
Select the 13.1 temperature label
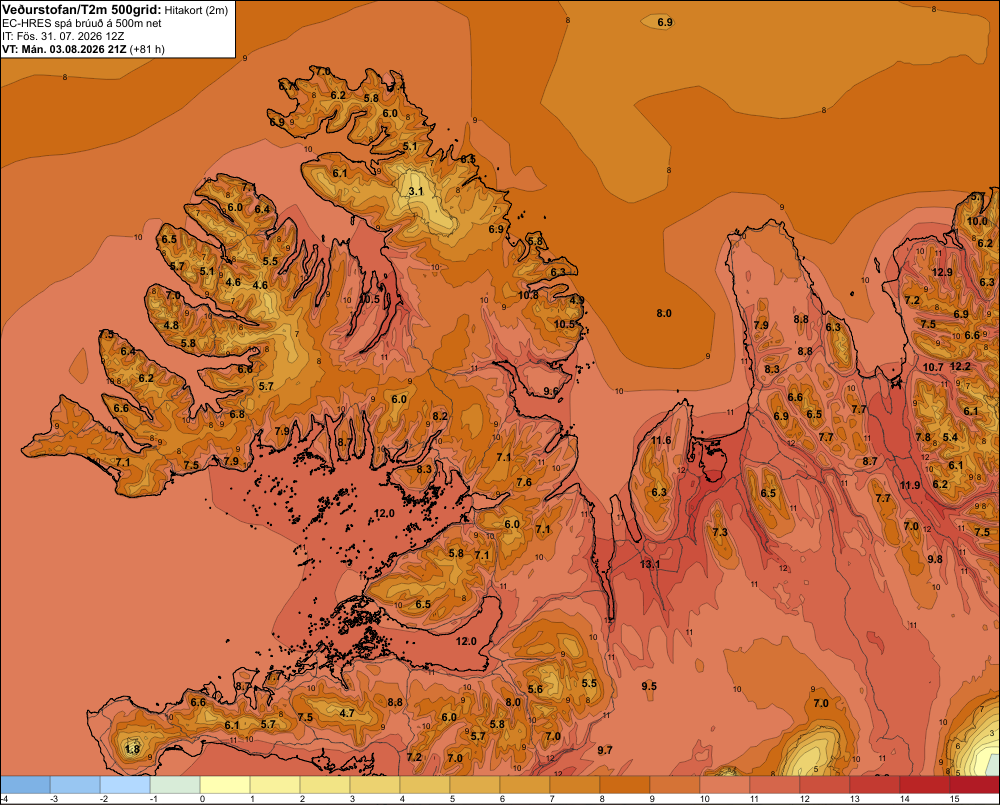pyautogui.click(x=650, y=564)
